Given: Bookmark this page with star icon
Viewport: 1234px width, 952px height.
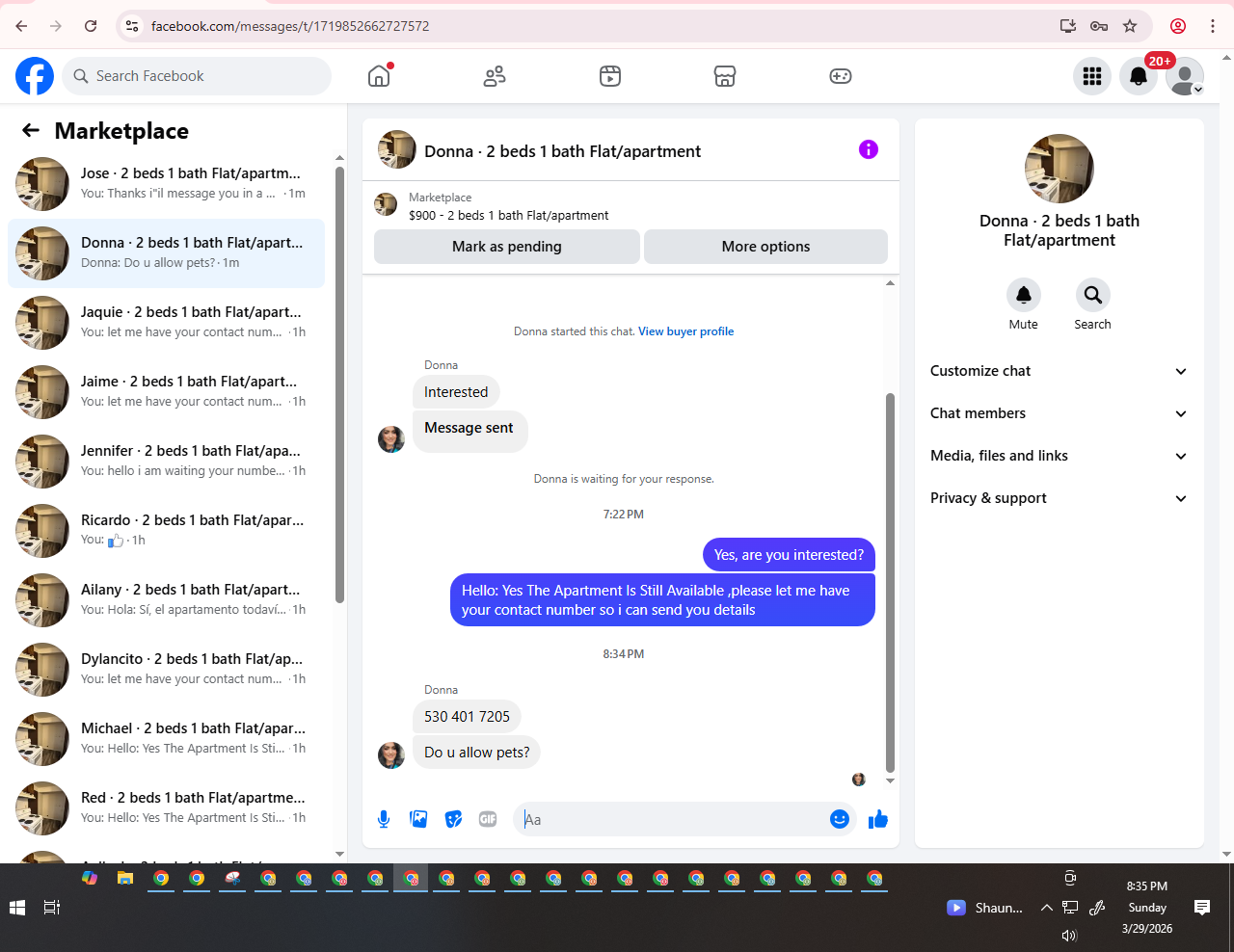Looking at the screenshot, I should [1130, 26].
